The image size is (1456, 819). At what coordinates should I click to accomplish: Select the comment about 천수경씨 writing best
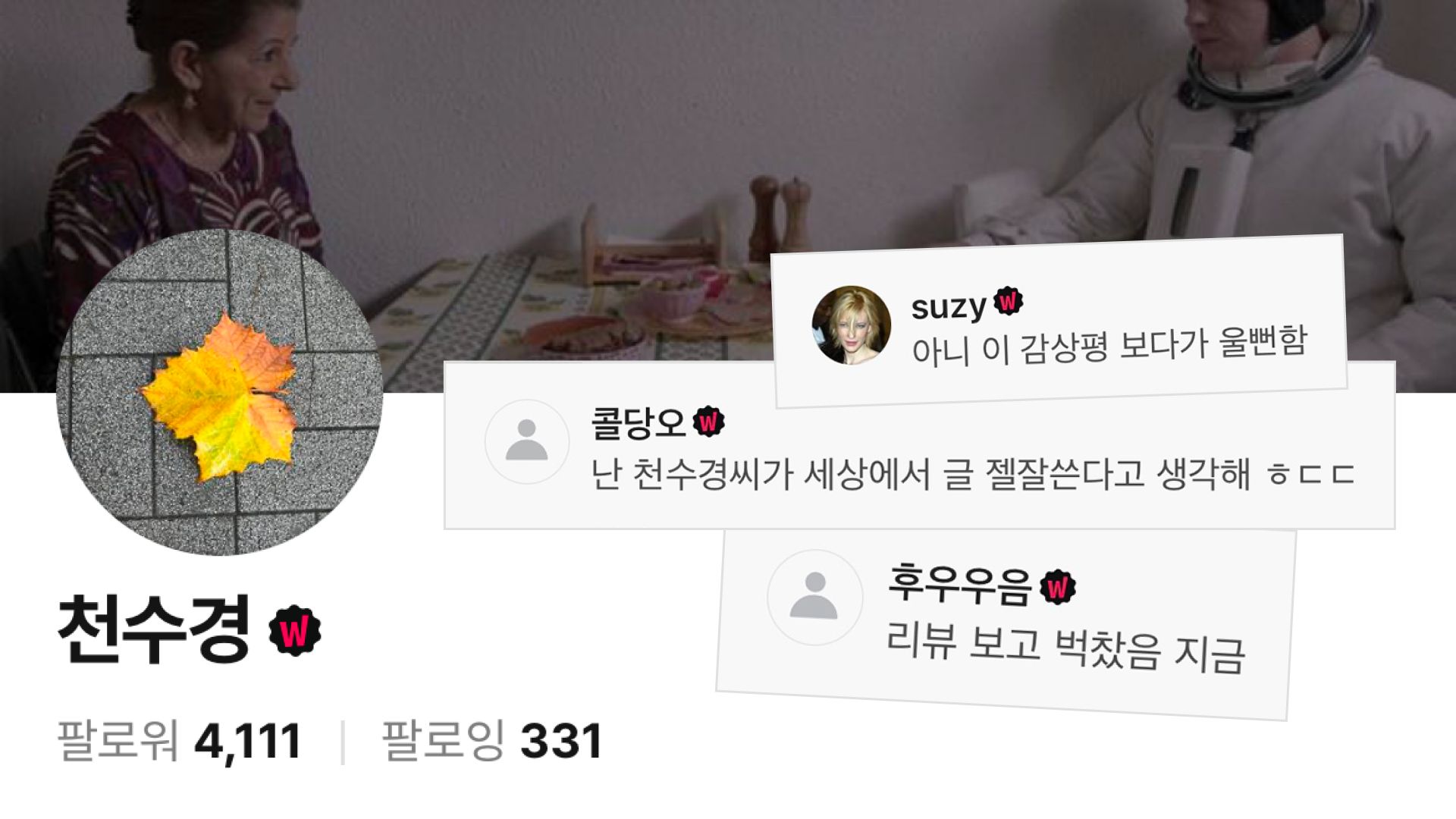click(x=972, y=475)
